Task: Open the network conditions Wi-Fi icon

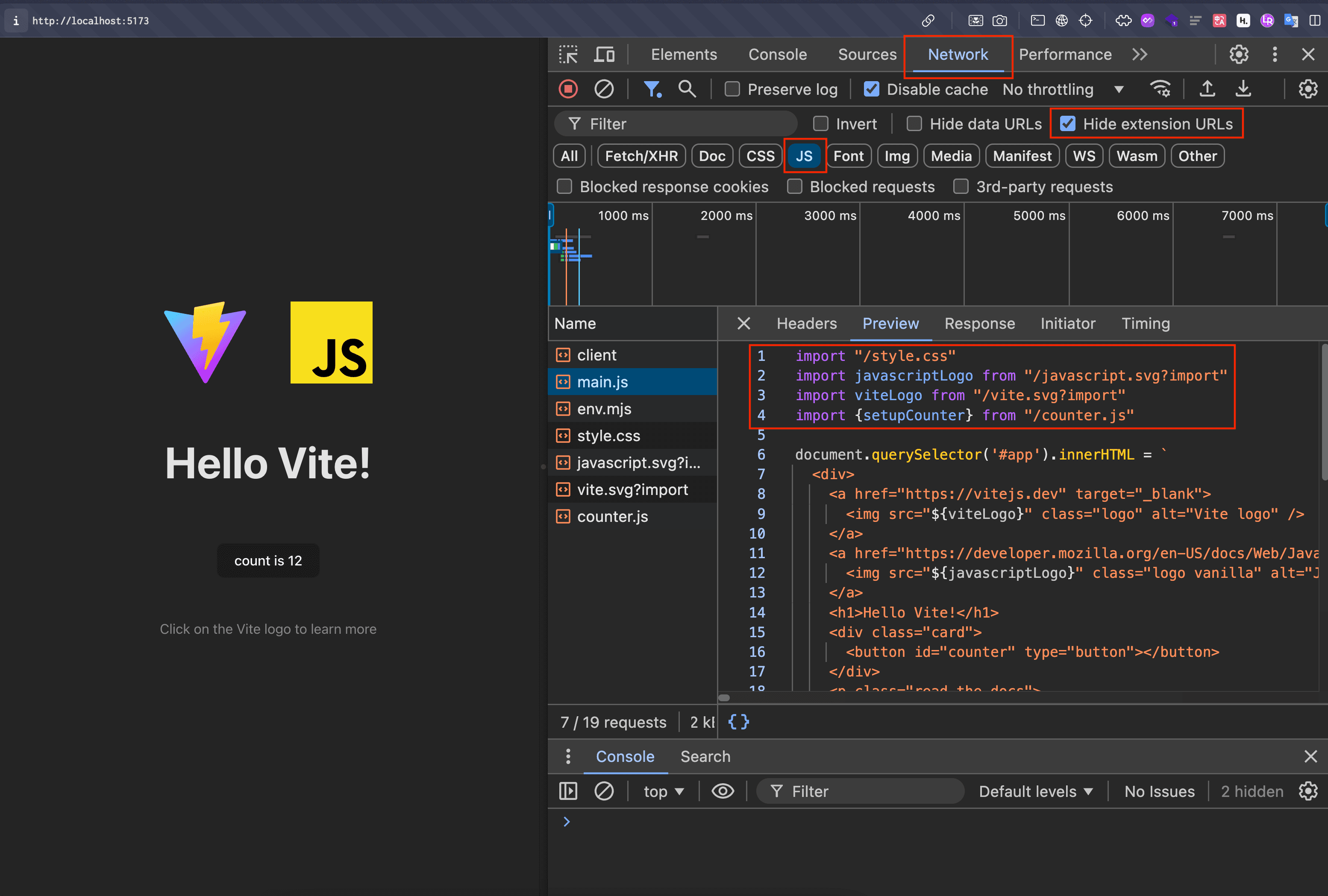Action: point(1160,89)
